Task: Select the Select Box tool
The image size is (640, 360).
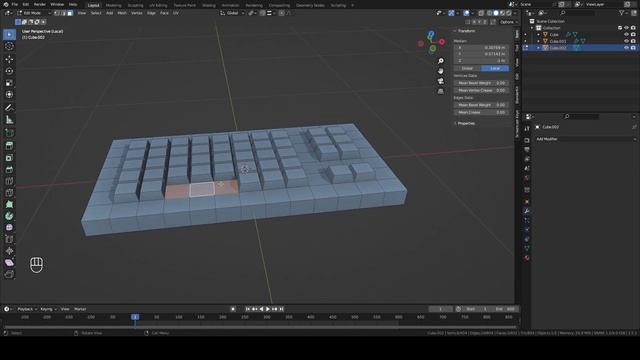Action: point(9,34)
